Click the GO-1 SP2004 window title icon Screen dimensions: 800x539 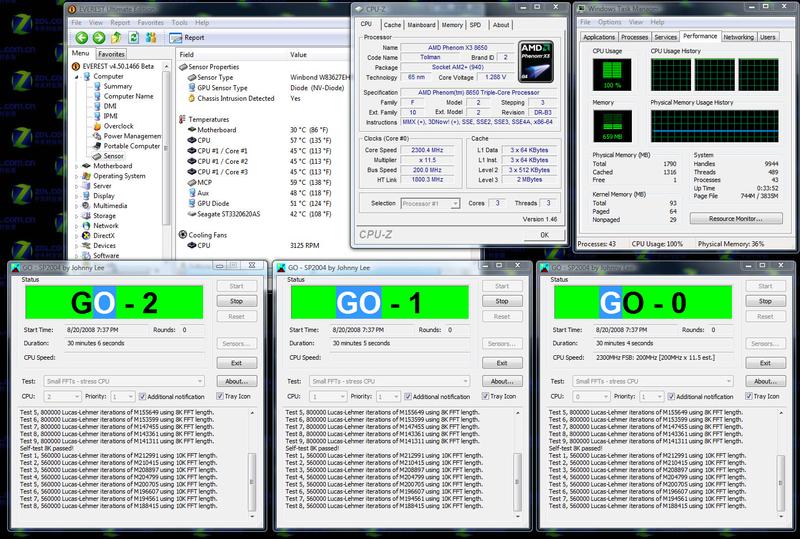click(x=281, y=267)
